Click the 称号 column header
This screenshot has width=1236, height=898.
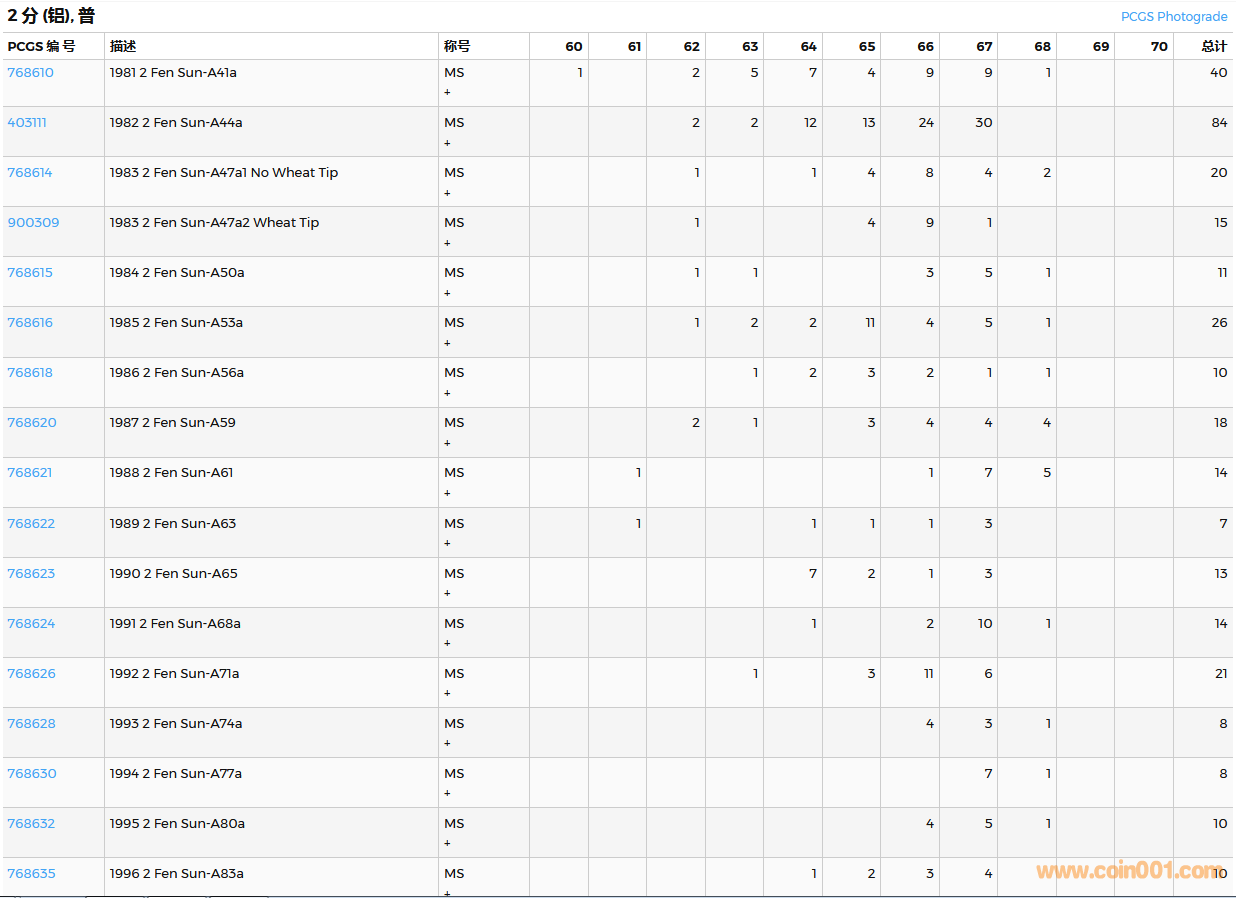coord(457,46)
